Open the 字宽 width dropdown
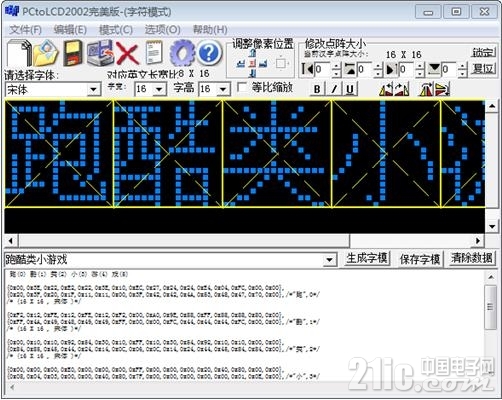This screenshot has width=502, height=400. (x=160, y=89)
